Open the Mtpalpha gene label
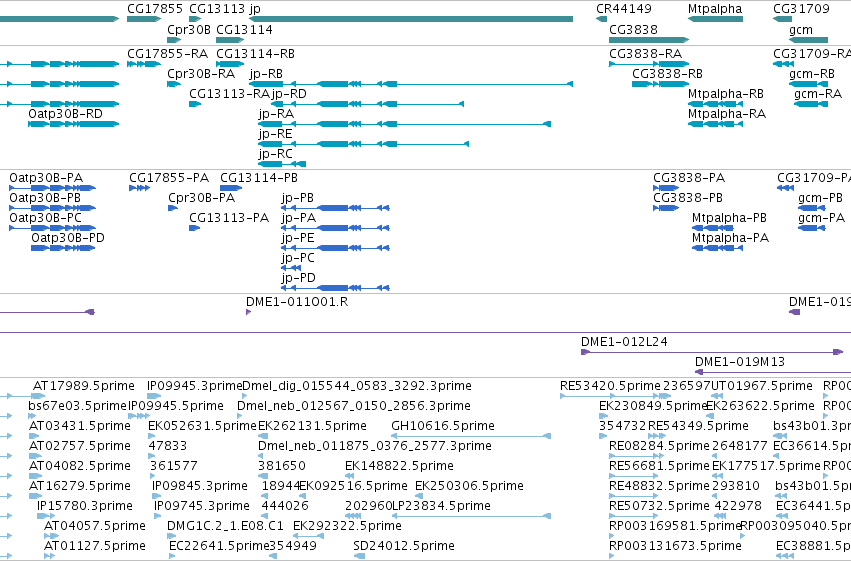 coord(715,9)
